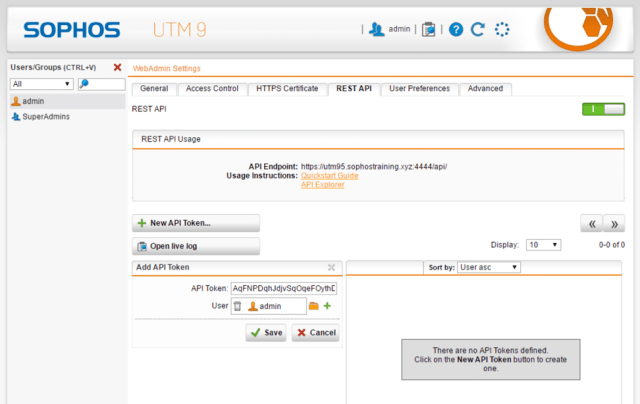Go to next page with double-right arrow
640x404 pixels.
tap(614, 224)
